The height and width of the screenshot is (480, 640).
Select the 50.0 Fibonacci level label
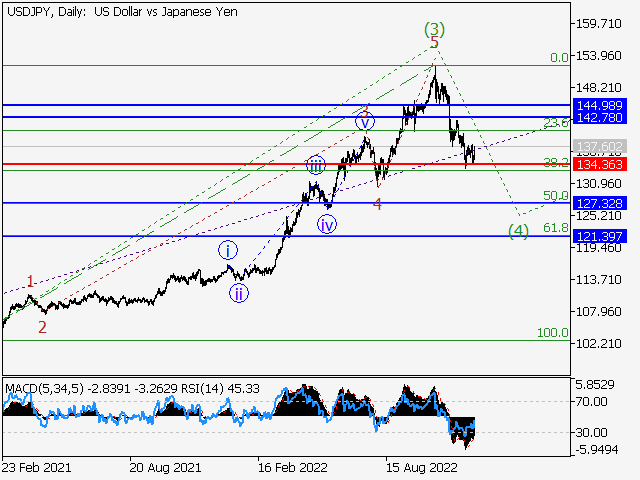pos(556,196)
